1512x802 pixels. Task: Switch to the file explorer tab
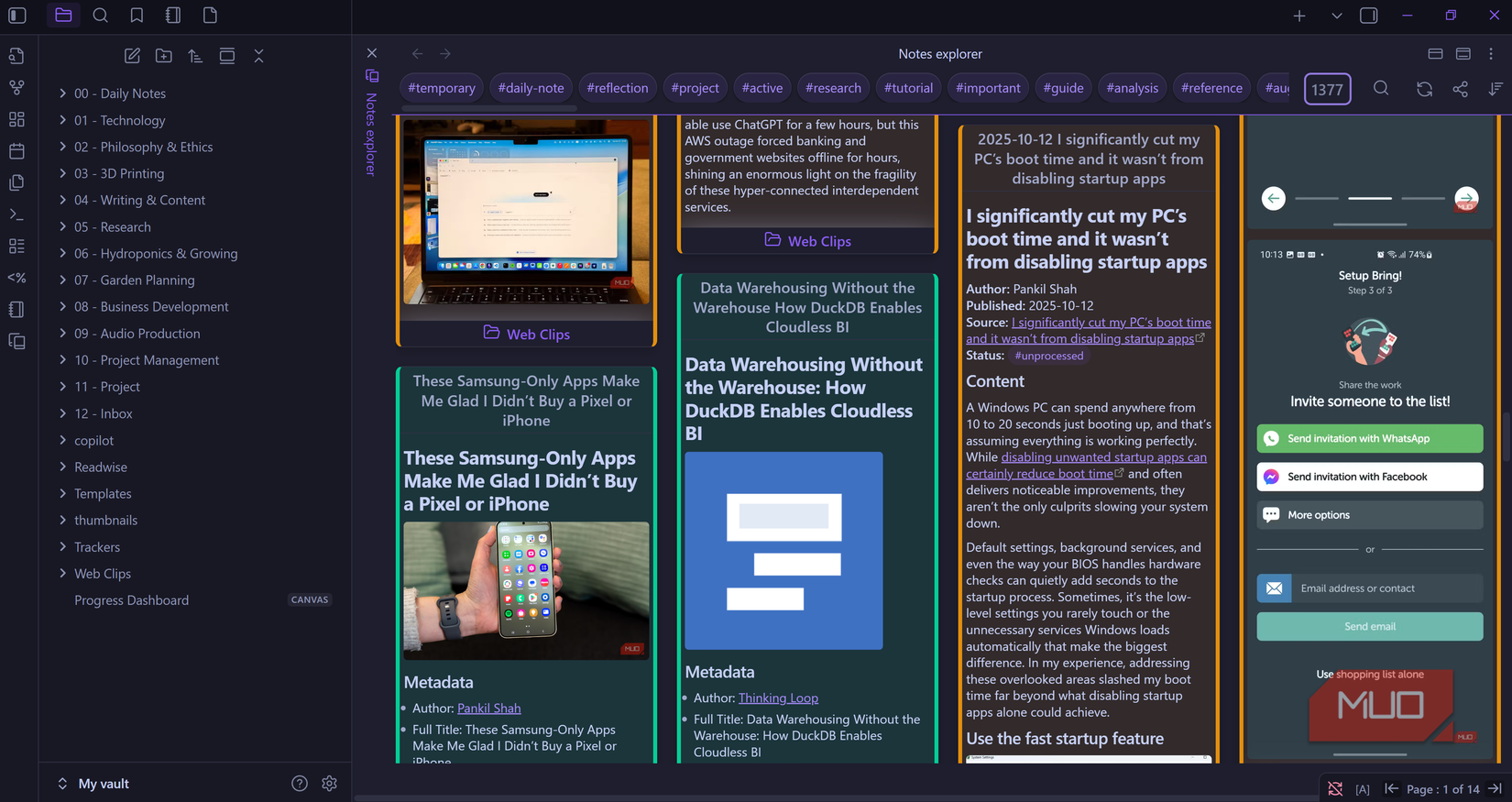pyautogui.click(x=63, y=16)
